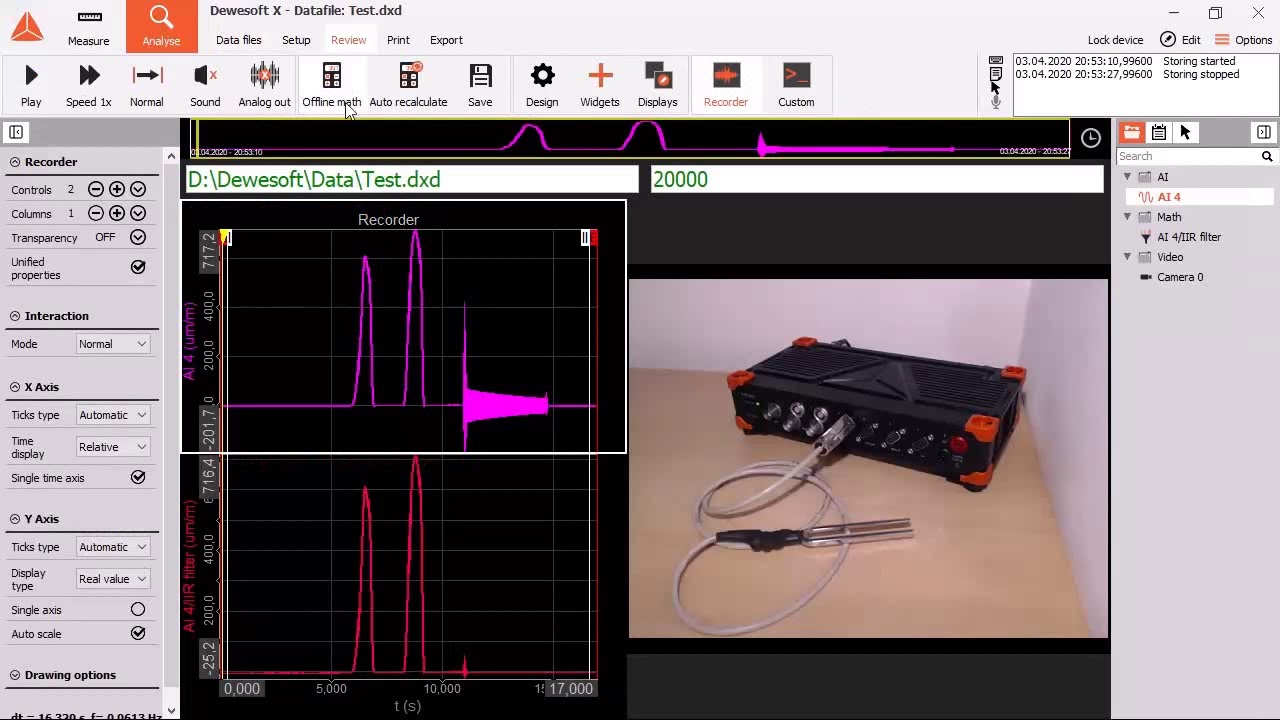Open Print tab

398,40
